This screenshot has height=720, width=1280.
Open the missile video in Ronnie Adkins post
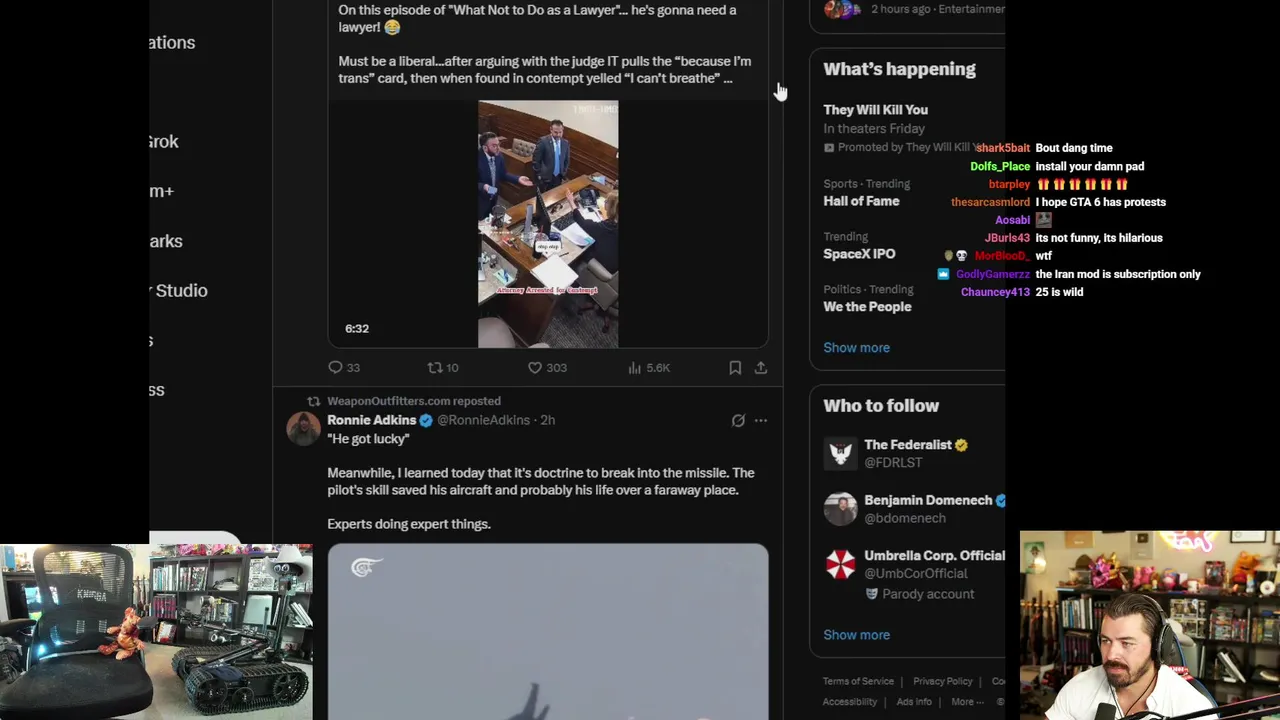(x=548, y=632)
